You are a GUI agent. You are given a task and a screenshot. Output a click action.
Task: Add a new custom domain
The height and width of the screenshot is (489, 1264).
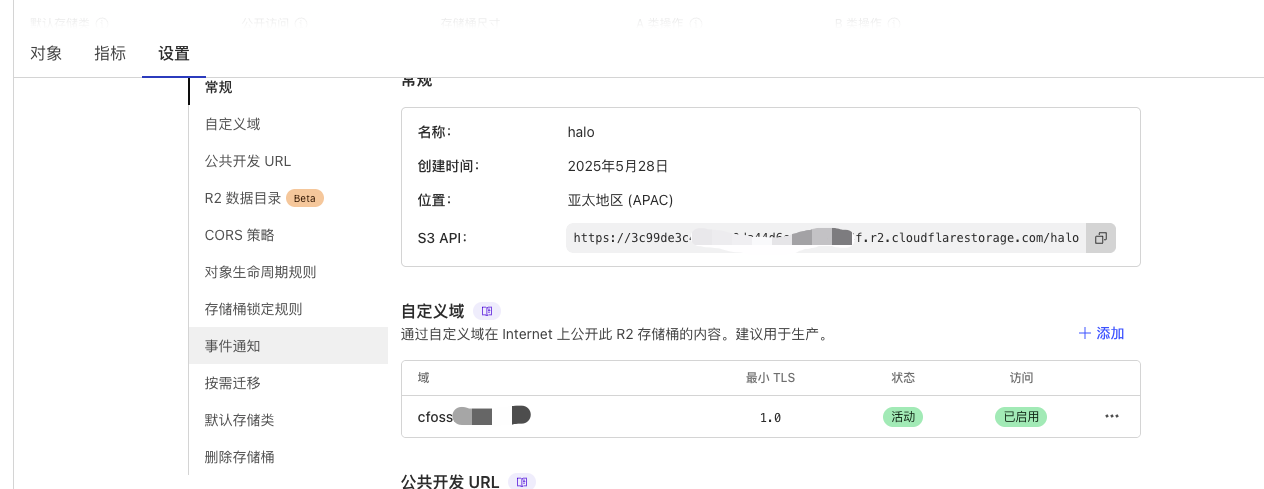pos(1101,333)
